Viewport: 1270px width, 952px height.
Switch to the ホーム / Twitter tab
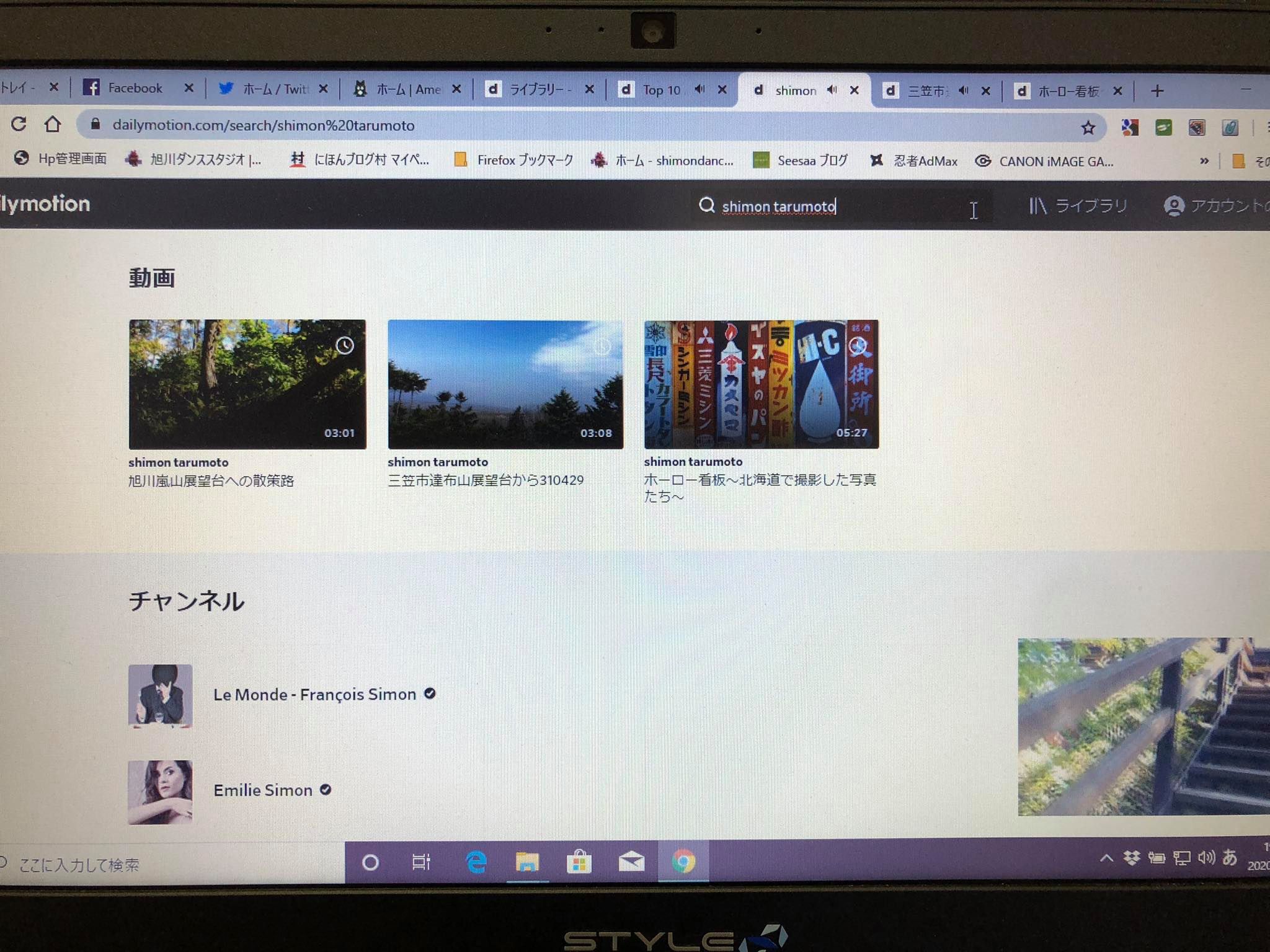point(273,89)
